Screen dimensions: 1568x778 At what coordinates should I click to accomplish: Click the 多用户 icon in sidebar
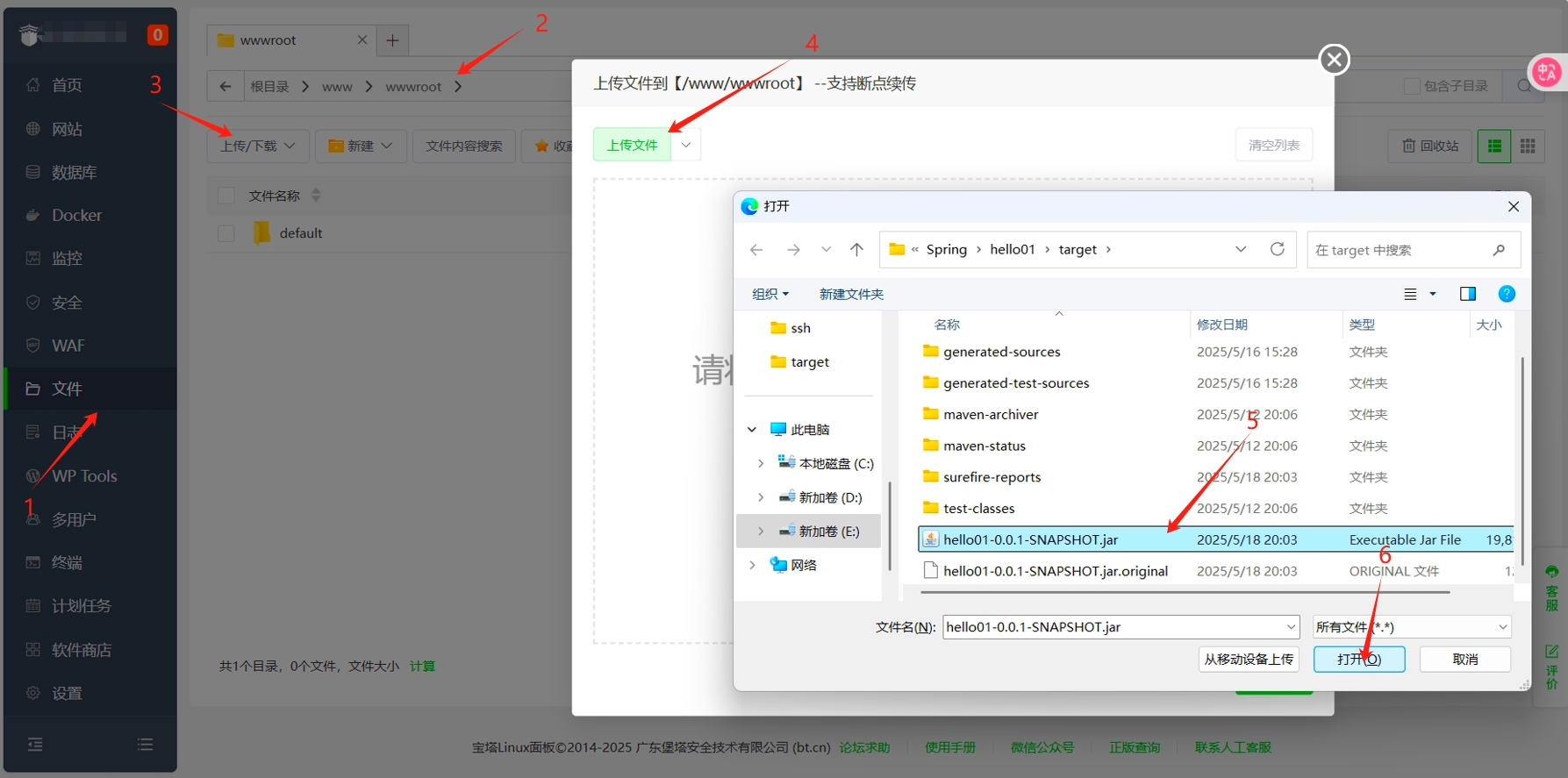pyautogui.click(x=33, y=519)
